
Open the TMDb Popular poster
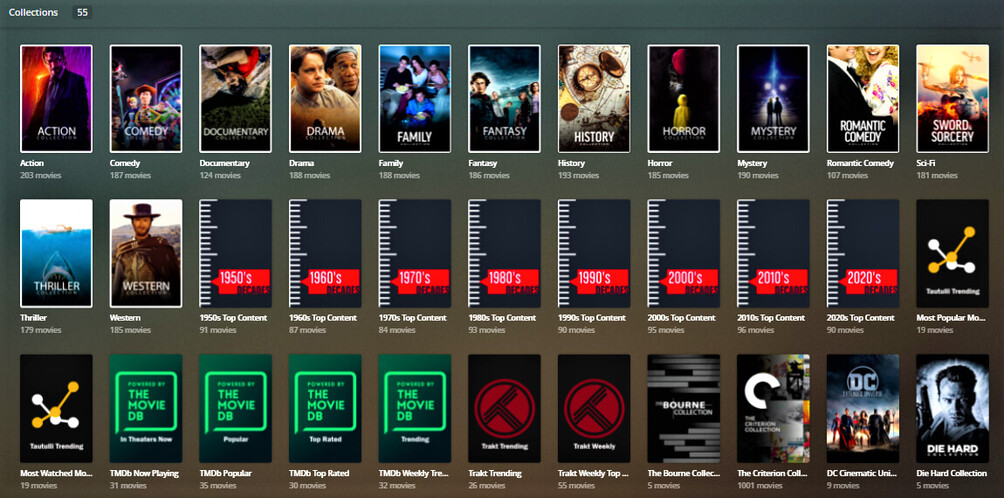[236, 408]
